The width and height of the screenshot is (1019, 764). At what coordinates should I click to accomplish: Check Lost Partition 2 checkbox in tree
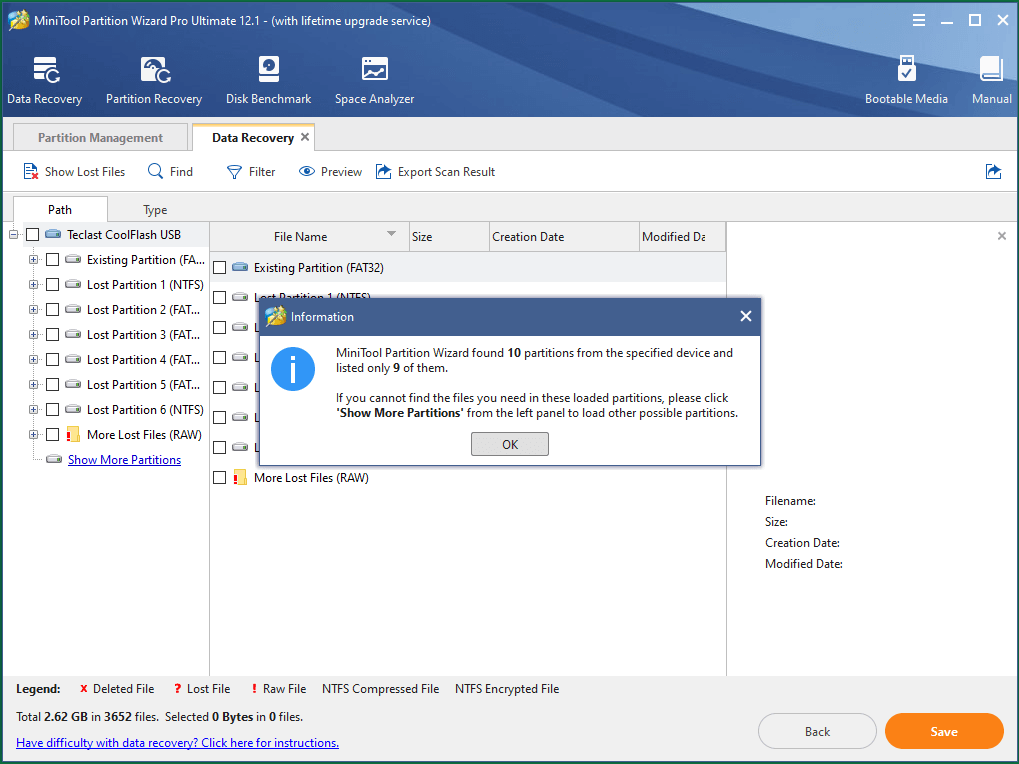tap(53, 309)
